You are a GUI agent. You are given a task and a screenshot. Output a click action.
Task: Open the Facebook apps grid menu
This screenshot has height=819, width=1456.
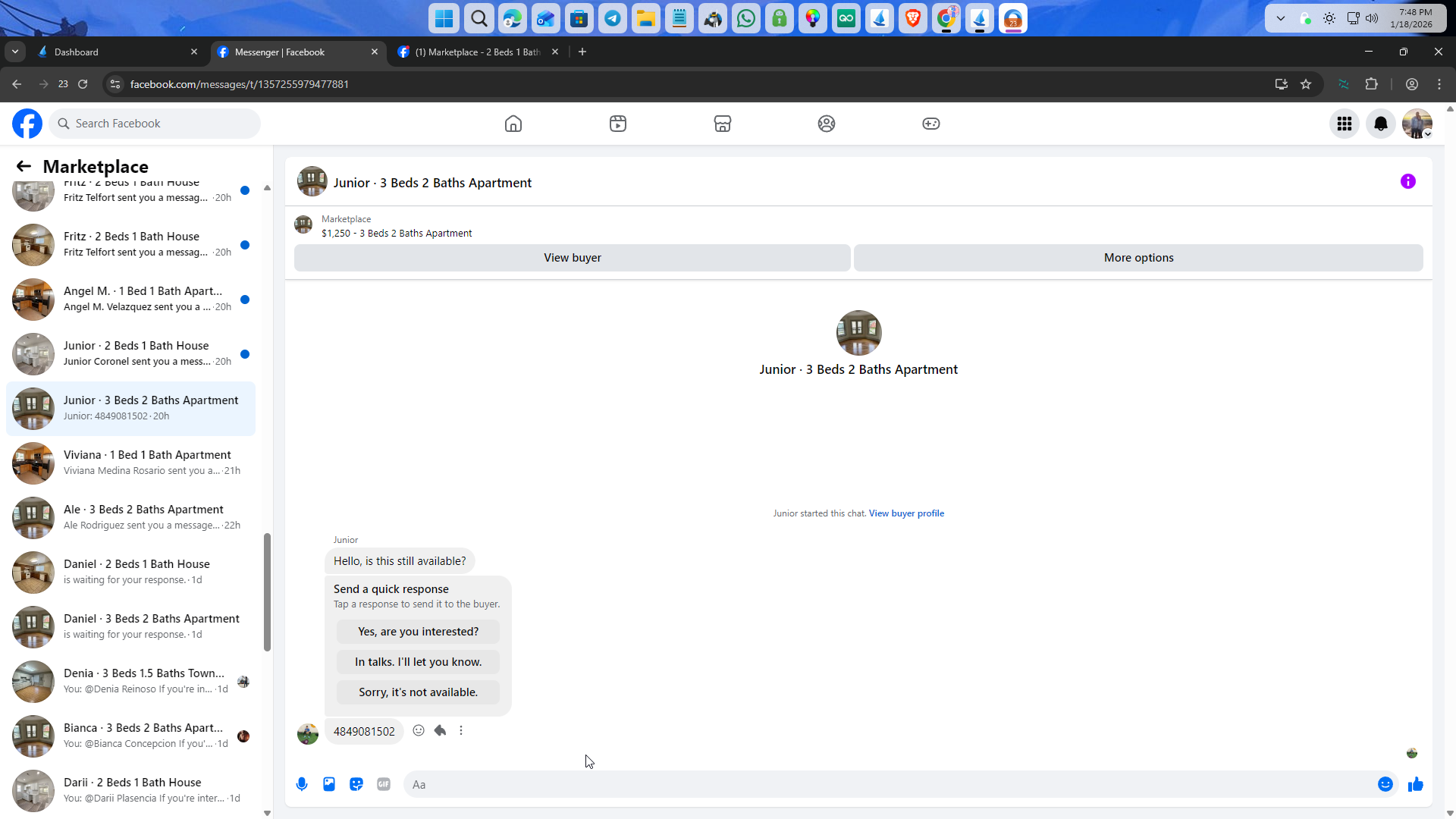tap(1345, 124)
